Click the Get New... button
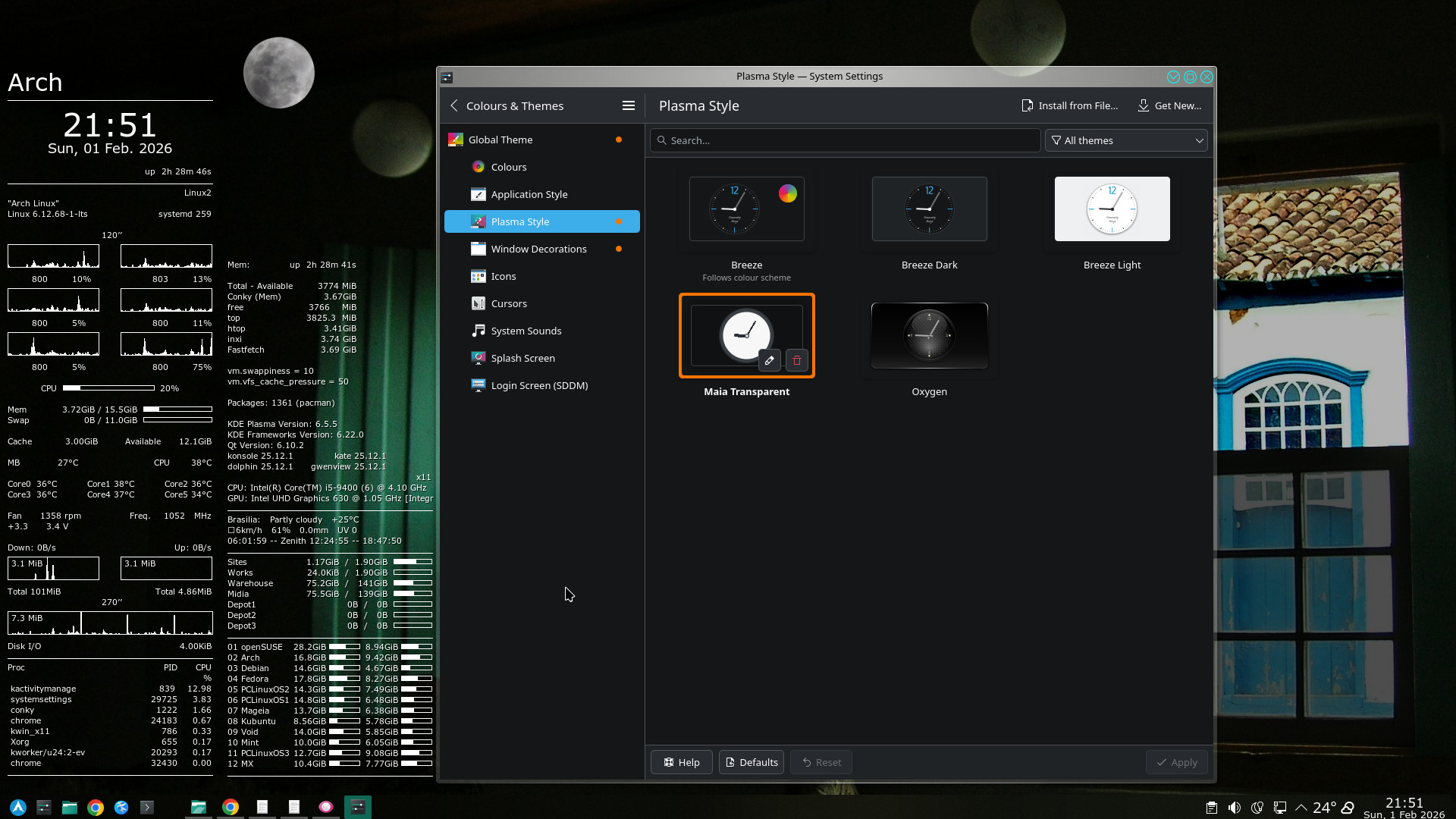 point(1169,106)
